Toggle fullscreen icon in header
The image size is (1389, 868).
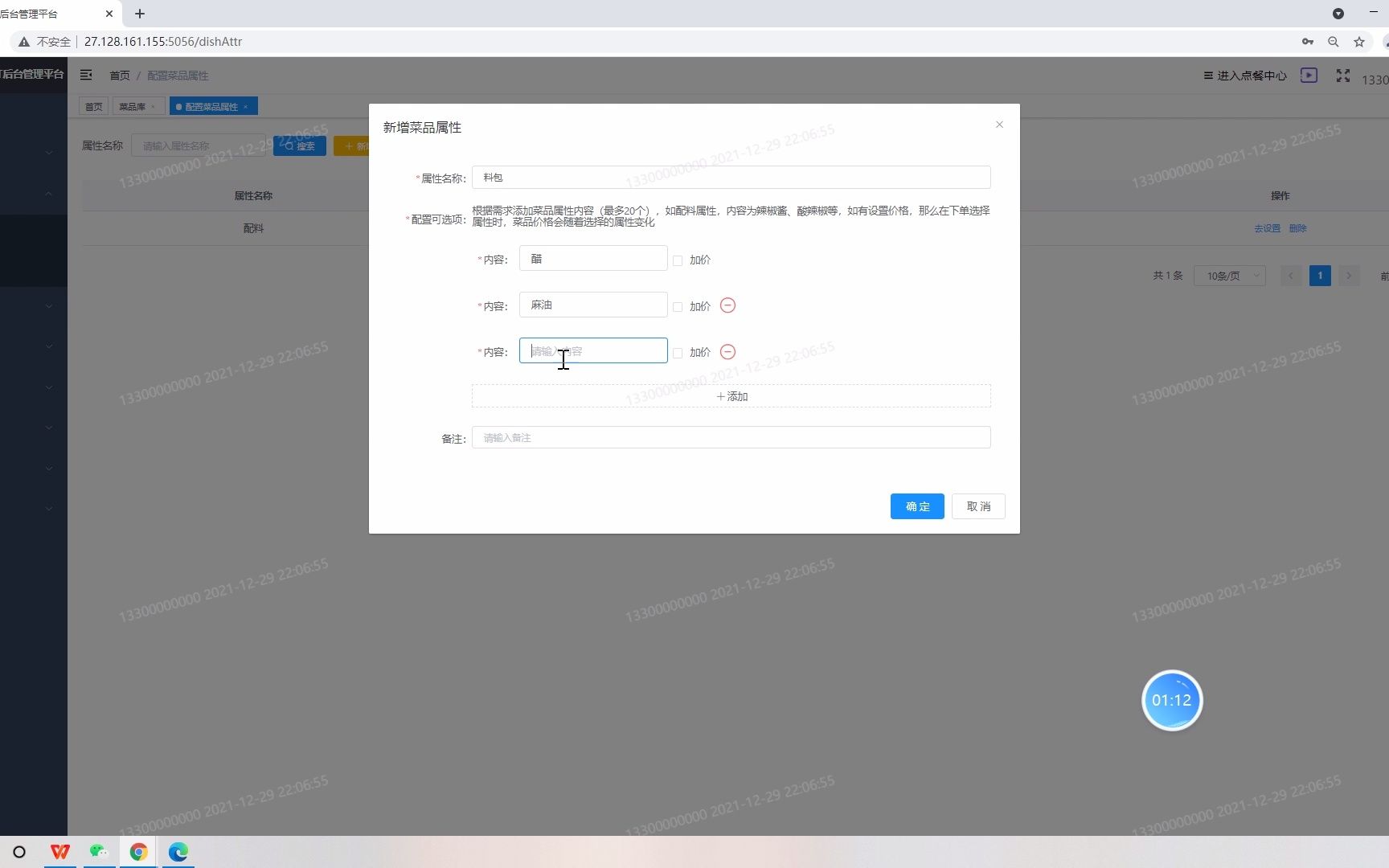[x=1343, y=75]
